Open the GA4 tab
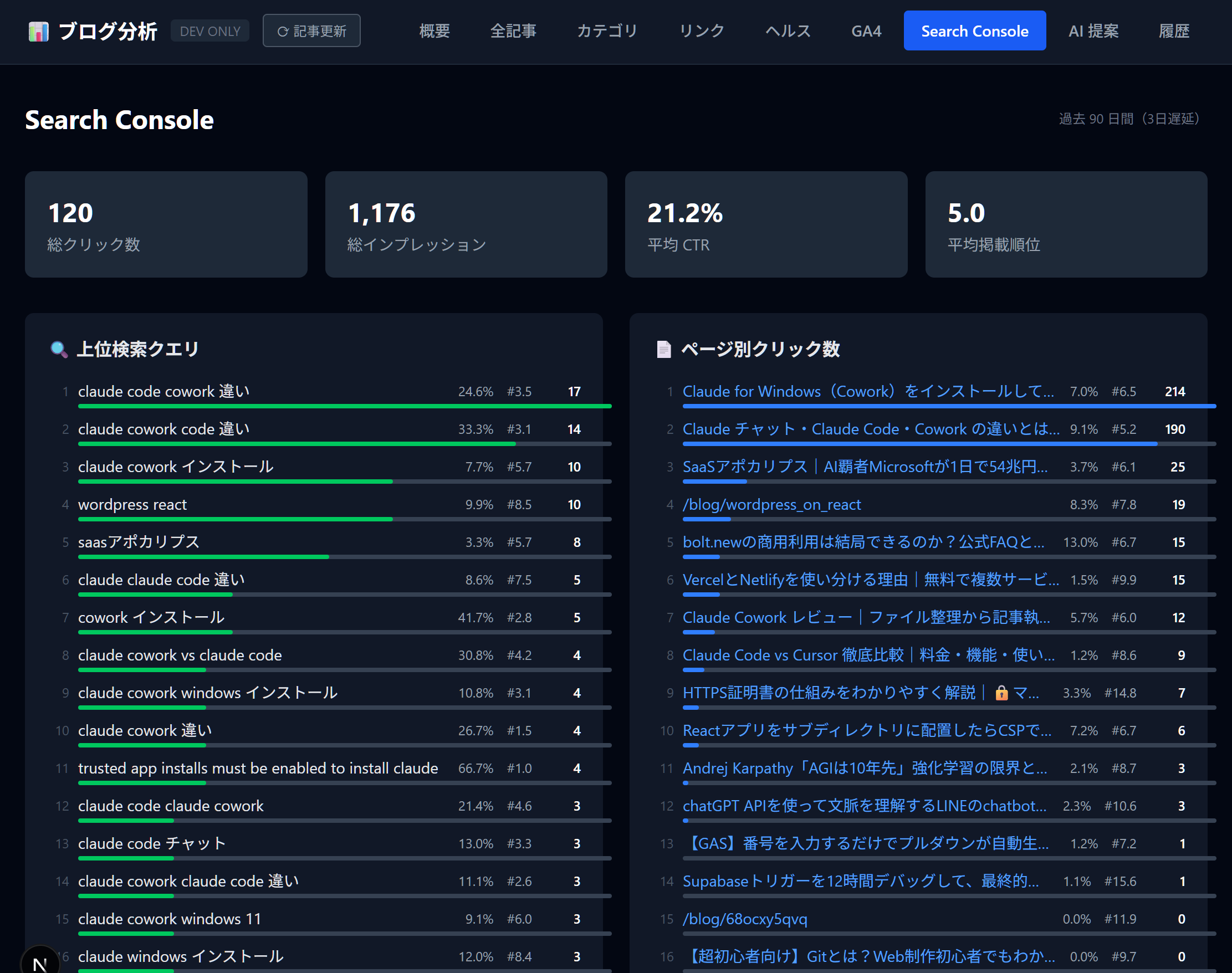 coord(866,31)
